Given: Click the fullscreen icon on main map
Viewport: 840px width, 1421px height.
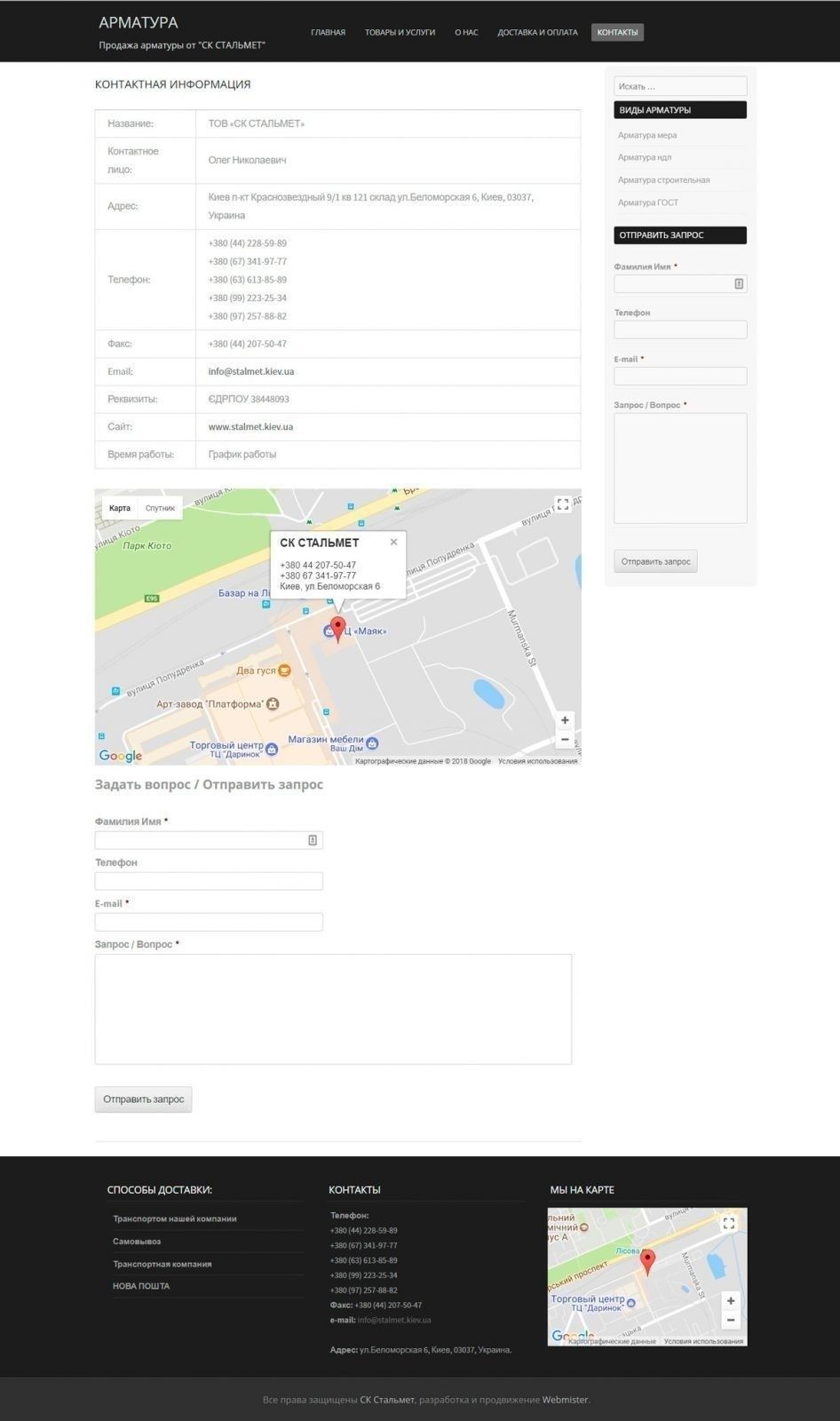Looking at the screenshot, I should (562, 504).
